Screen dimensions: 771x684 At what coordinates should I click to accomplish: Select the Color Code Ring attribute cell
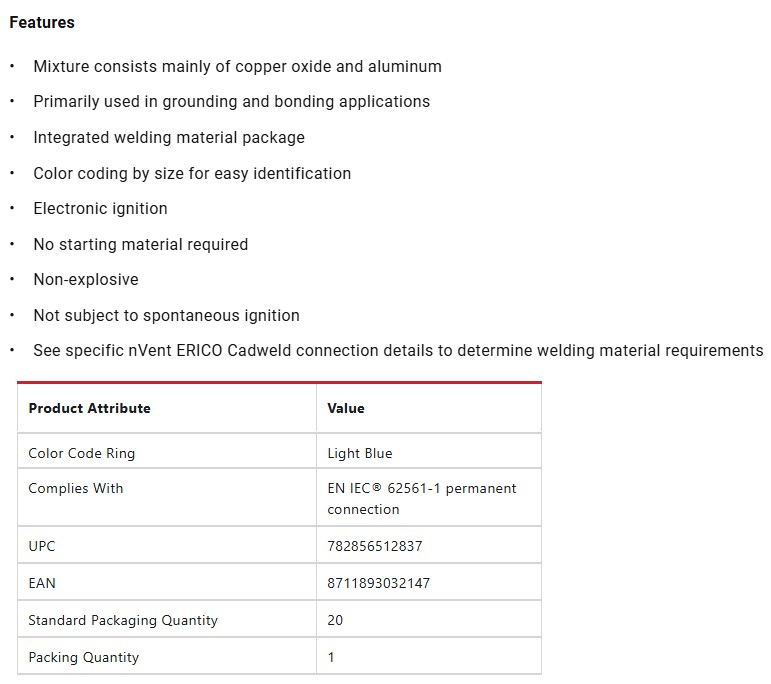81,453
